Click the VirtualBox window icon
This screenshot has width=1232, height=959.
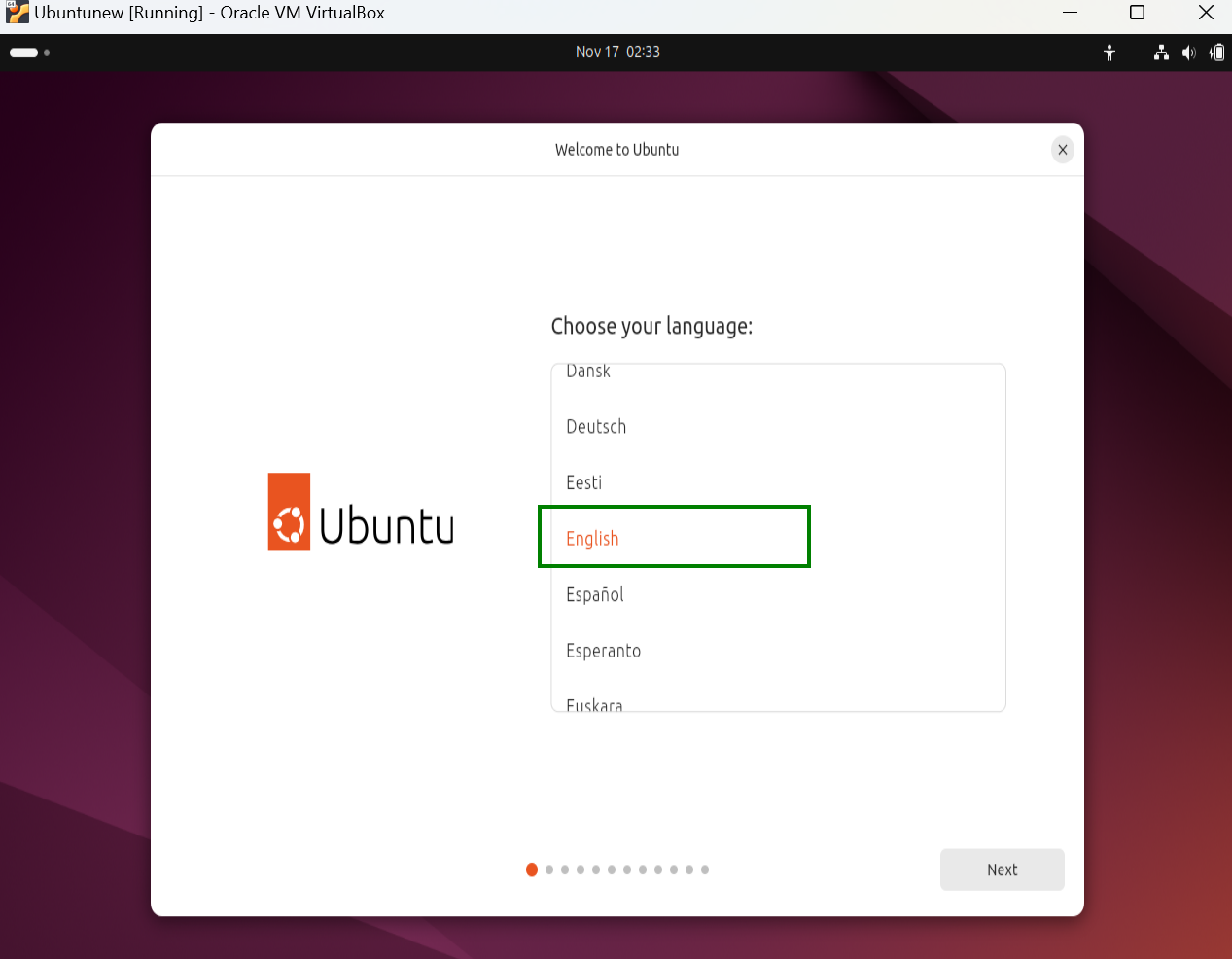click(x=17, y=13)
